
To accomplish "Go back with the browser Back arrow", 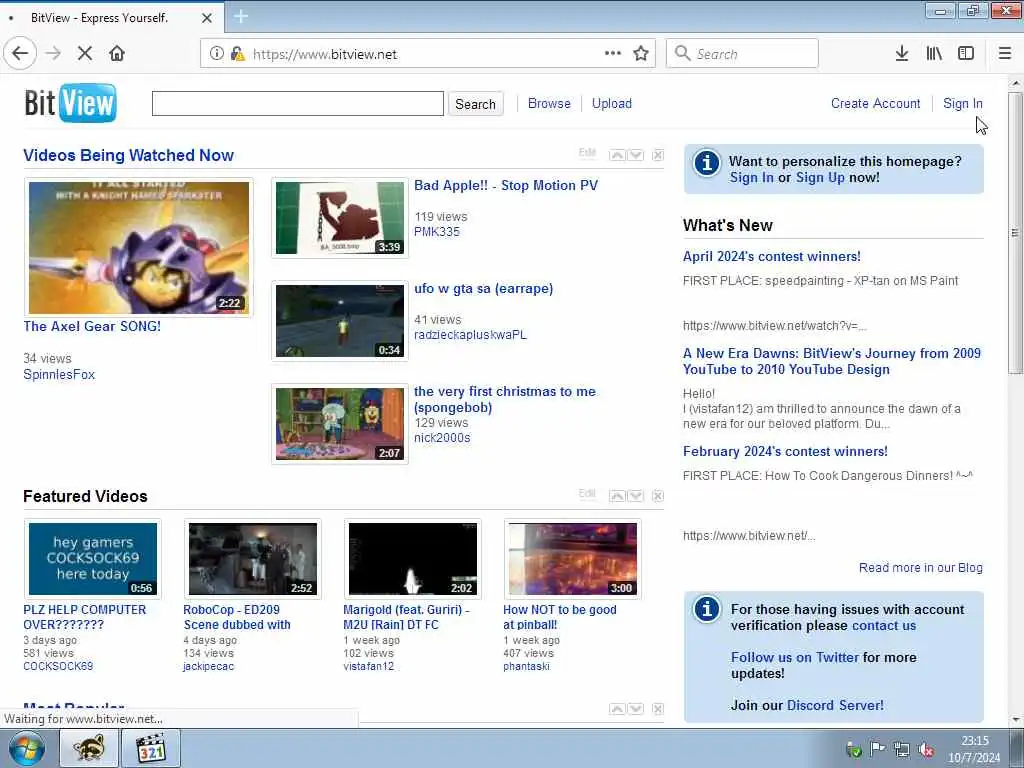I will tap(20, 54).
